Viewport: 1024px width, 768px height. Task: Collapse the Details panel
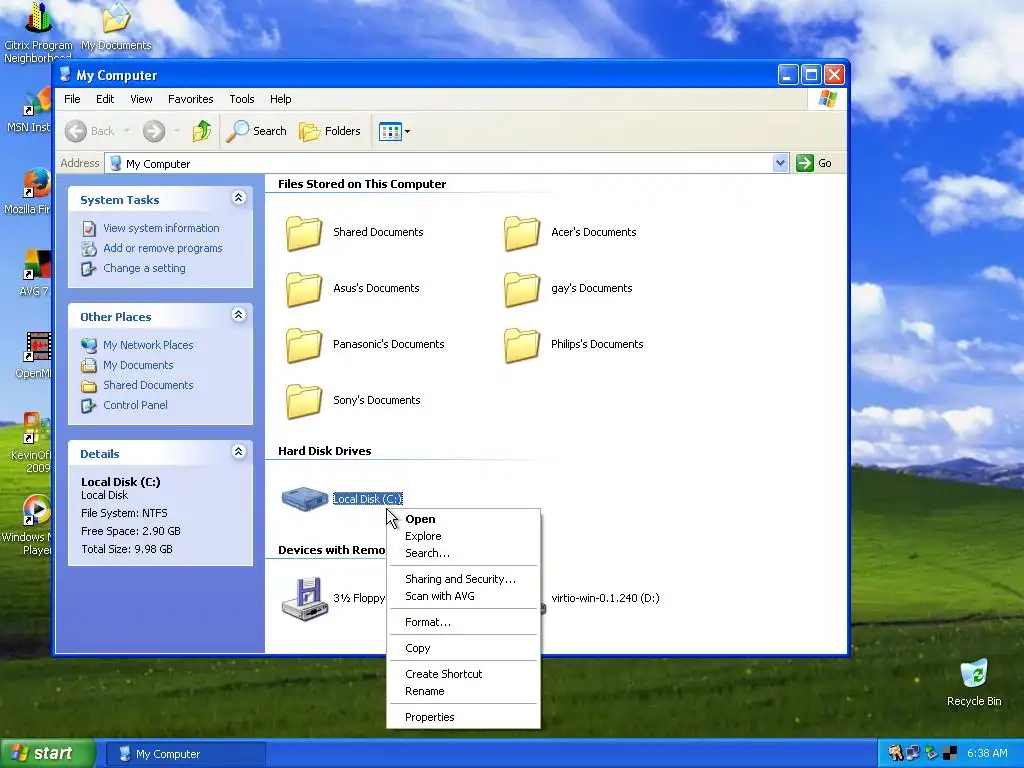pos(238,452)
